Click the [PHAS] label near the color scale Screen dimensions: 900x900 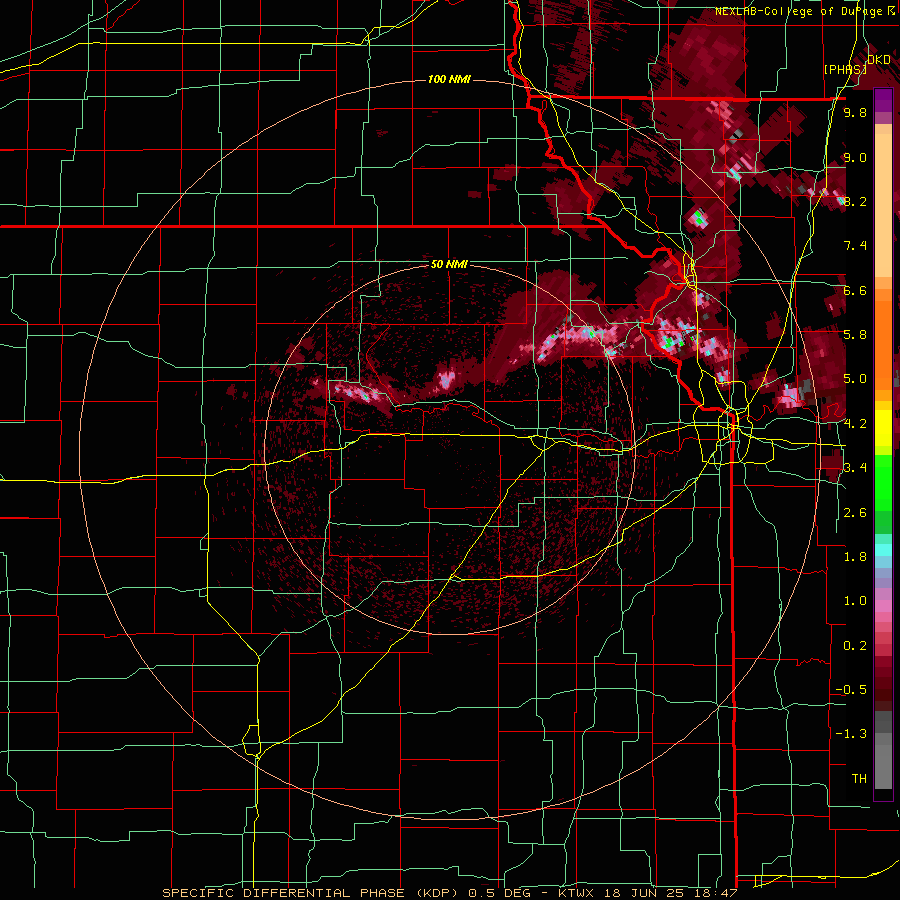click(x=845, y=69)
